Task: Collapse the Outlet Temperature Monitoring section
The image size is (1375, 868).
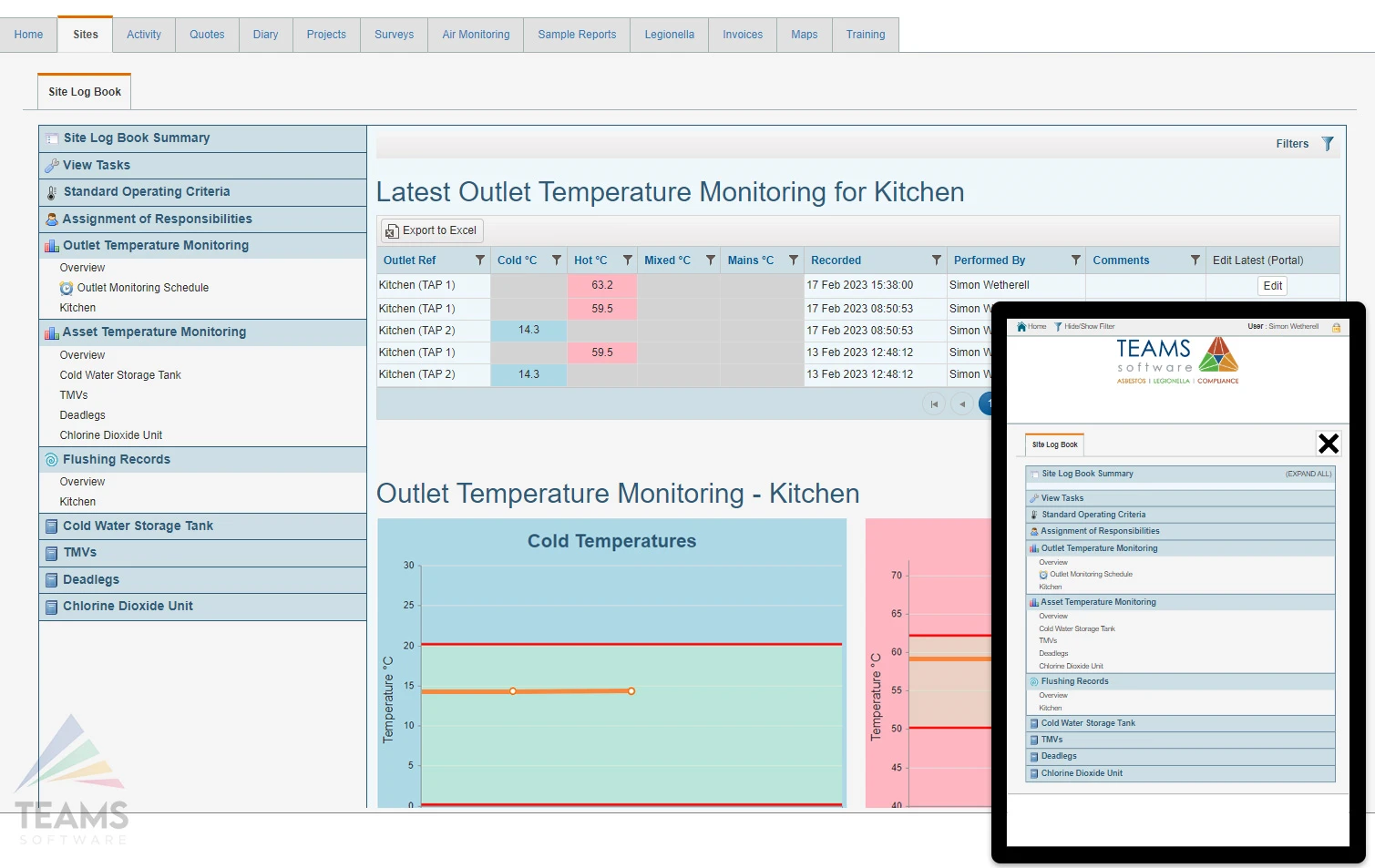Action: (x=155, y=246)
